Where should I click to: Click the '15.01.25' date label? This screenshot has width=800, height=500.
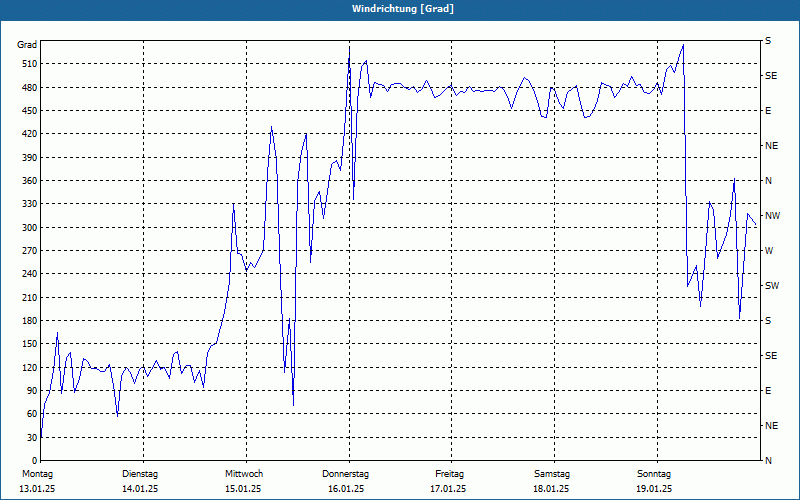(243, 489)
